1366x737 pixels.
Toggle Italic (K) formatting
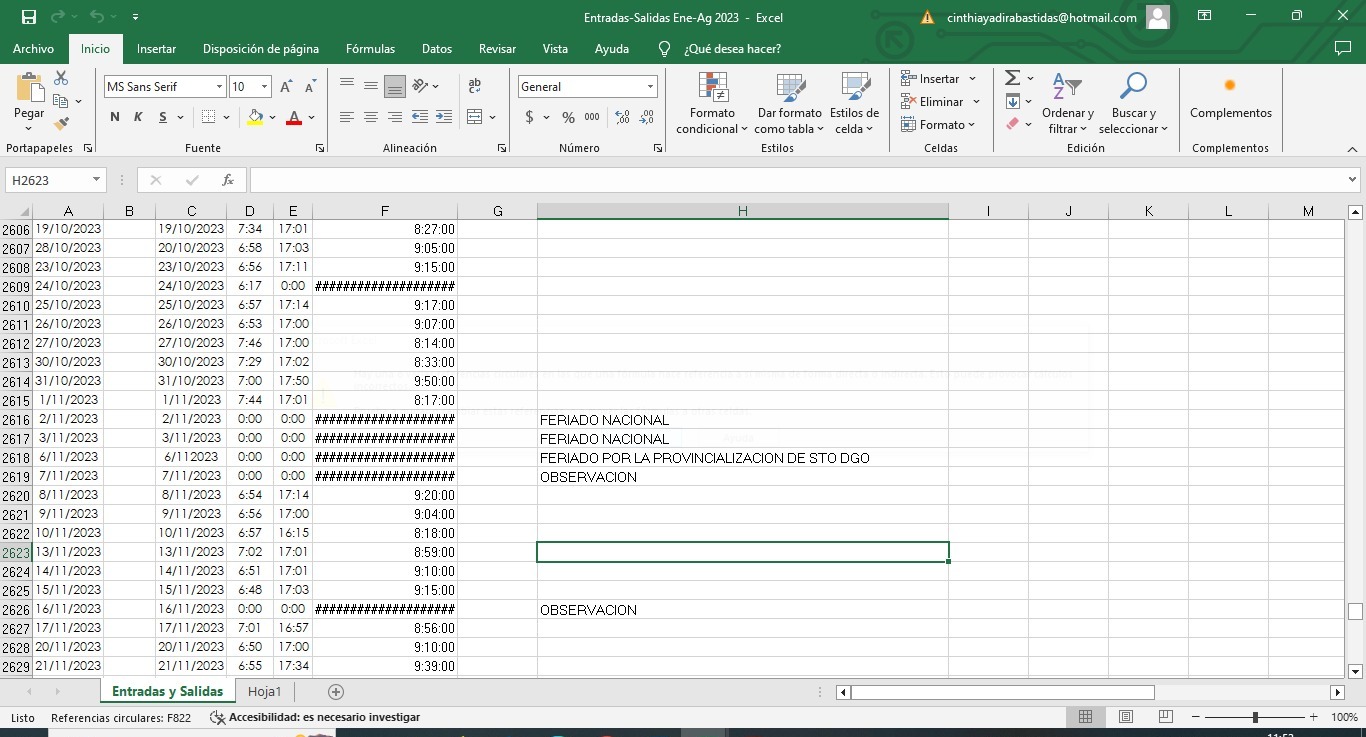(139, 117)
